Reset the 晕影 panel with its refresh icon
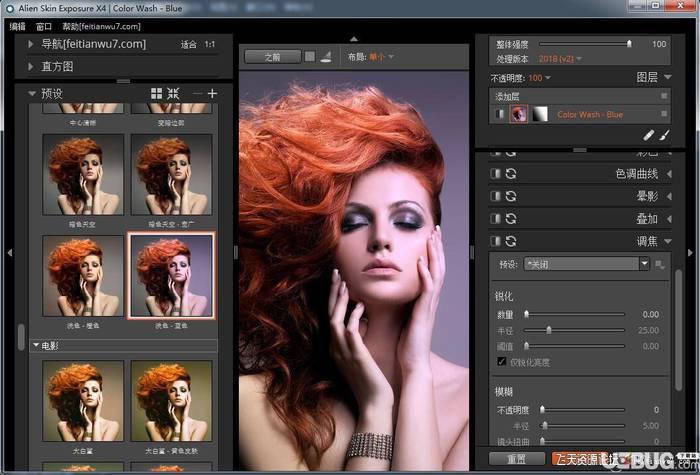The image size is (700, 475). tap(511, 196)
